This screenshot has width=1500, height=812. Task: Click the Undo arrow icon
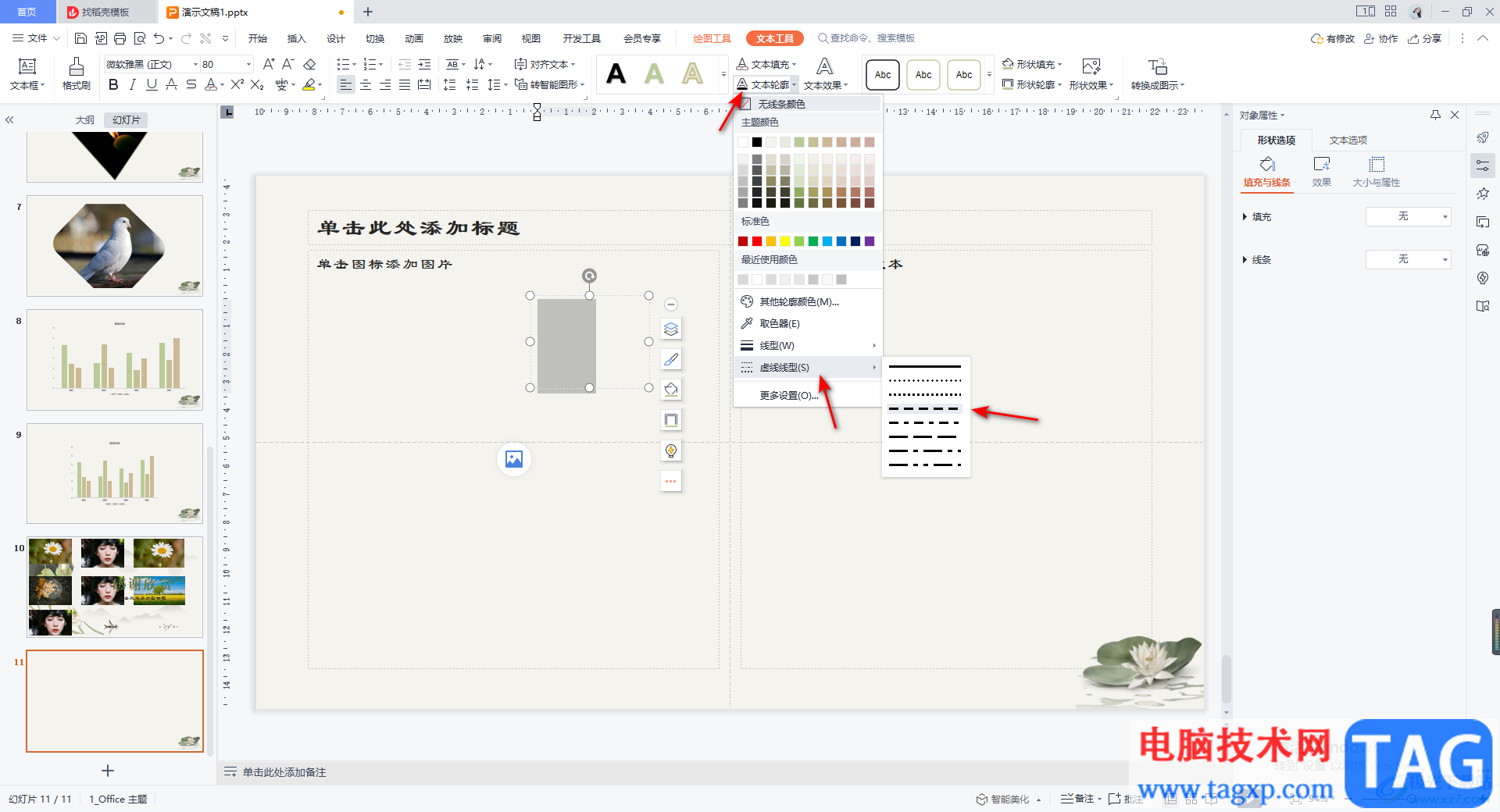point(159,38)
